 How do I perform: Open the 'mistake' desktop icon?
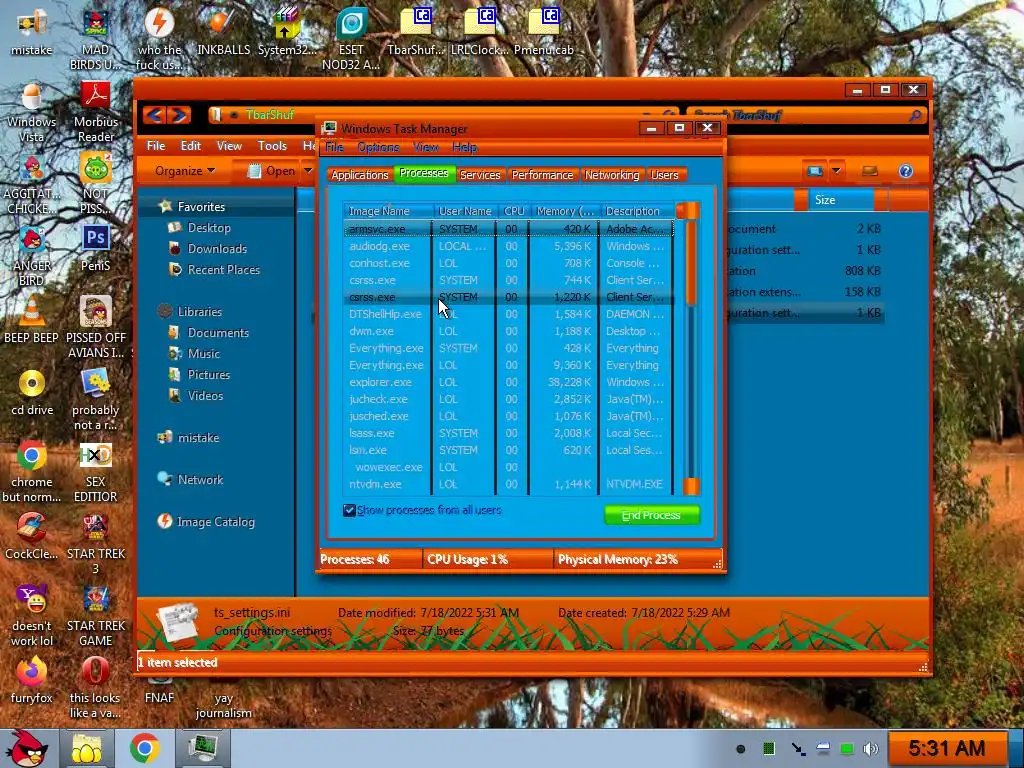point(31,32)
